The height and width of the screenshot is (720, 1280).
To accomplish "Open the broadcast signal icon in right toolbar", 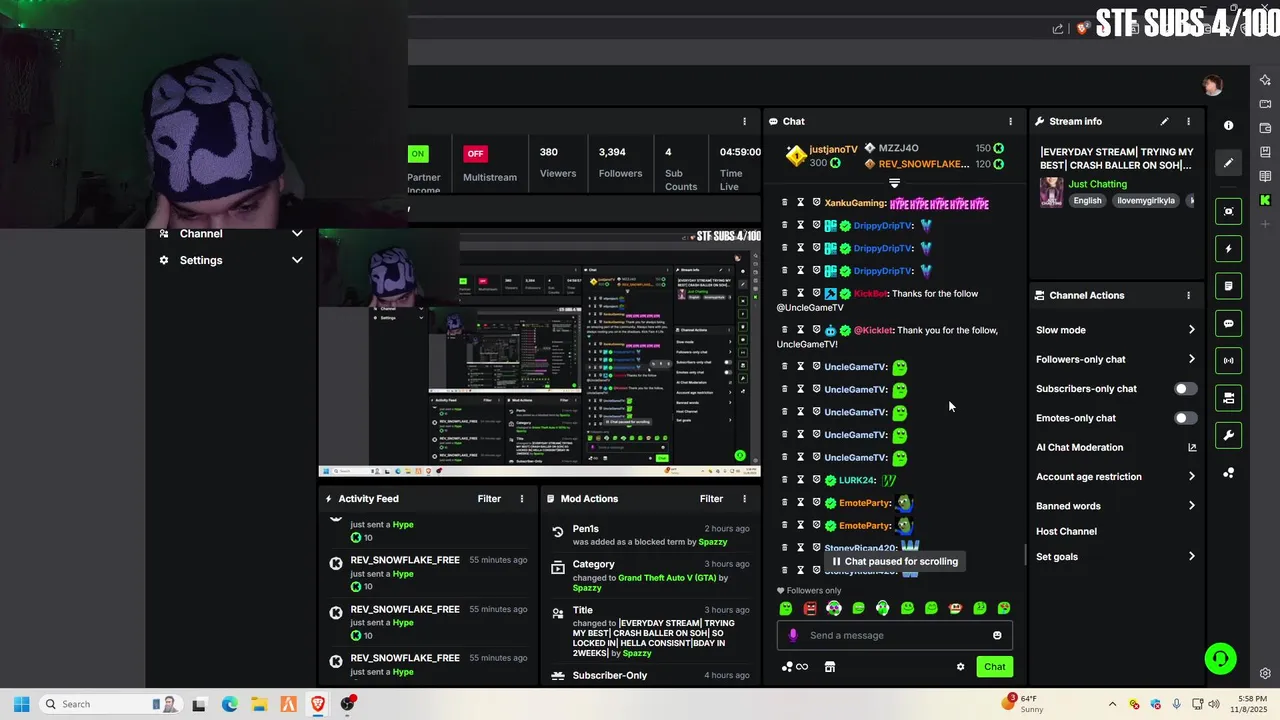I will coord(1229,361).
